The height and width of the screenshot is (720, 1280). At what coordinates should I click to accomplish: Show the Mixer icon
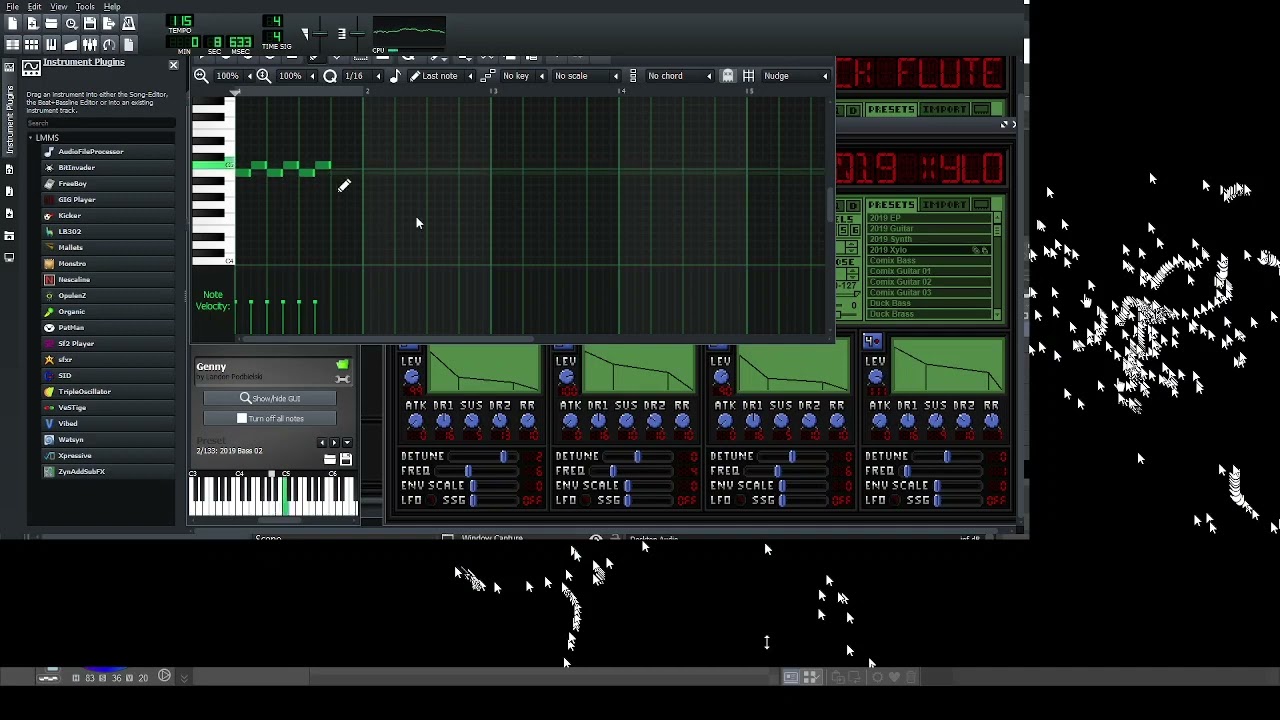[90, 44]
